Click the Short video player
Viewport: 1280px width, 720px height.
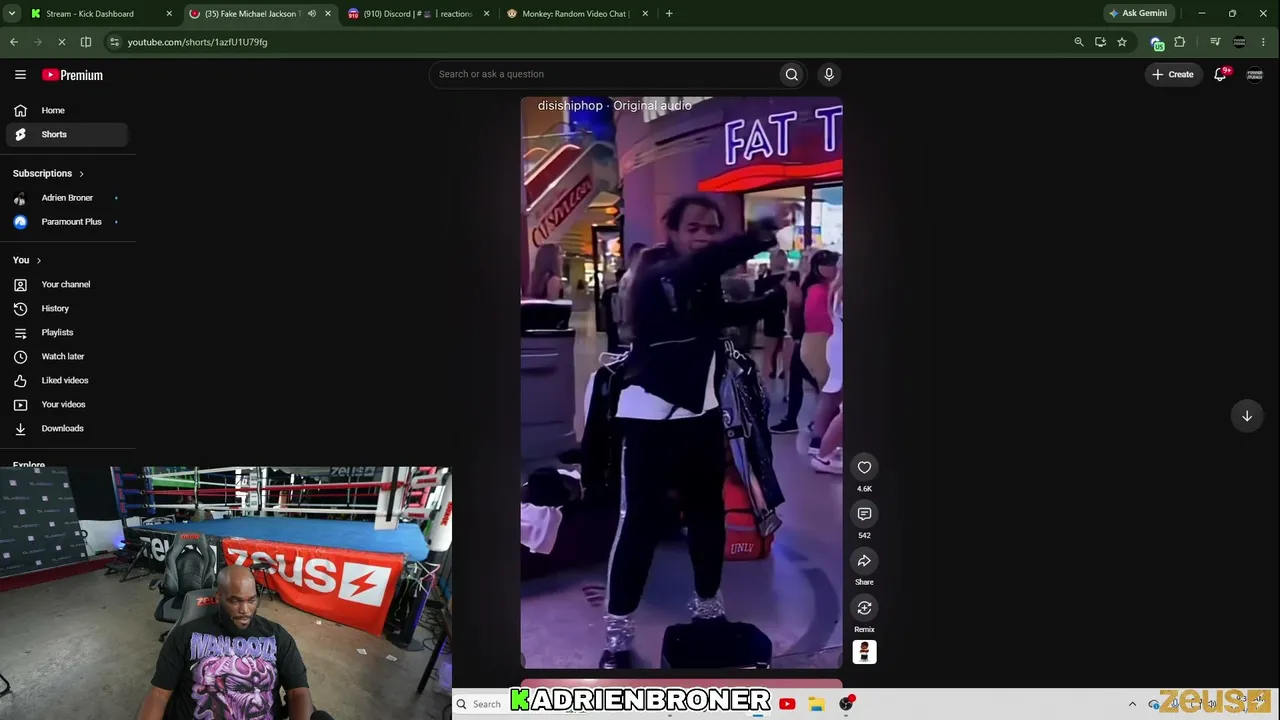click(x=681, y=382)
